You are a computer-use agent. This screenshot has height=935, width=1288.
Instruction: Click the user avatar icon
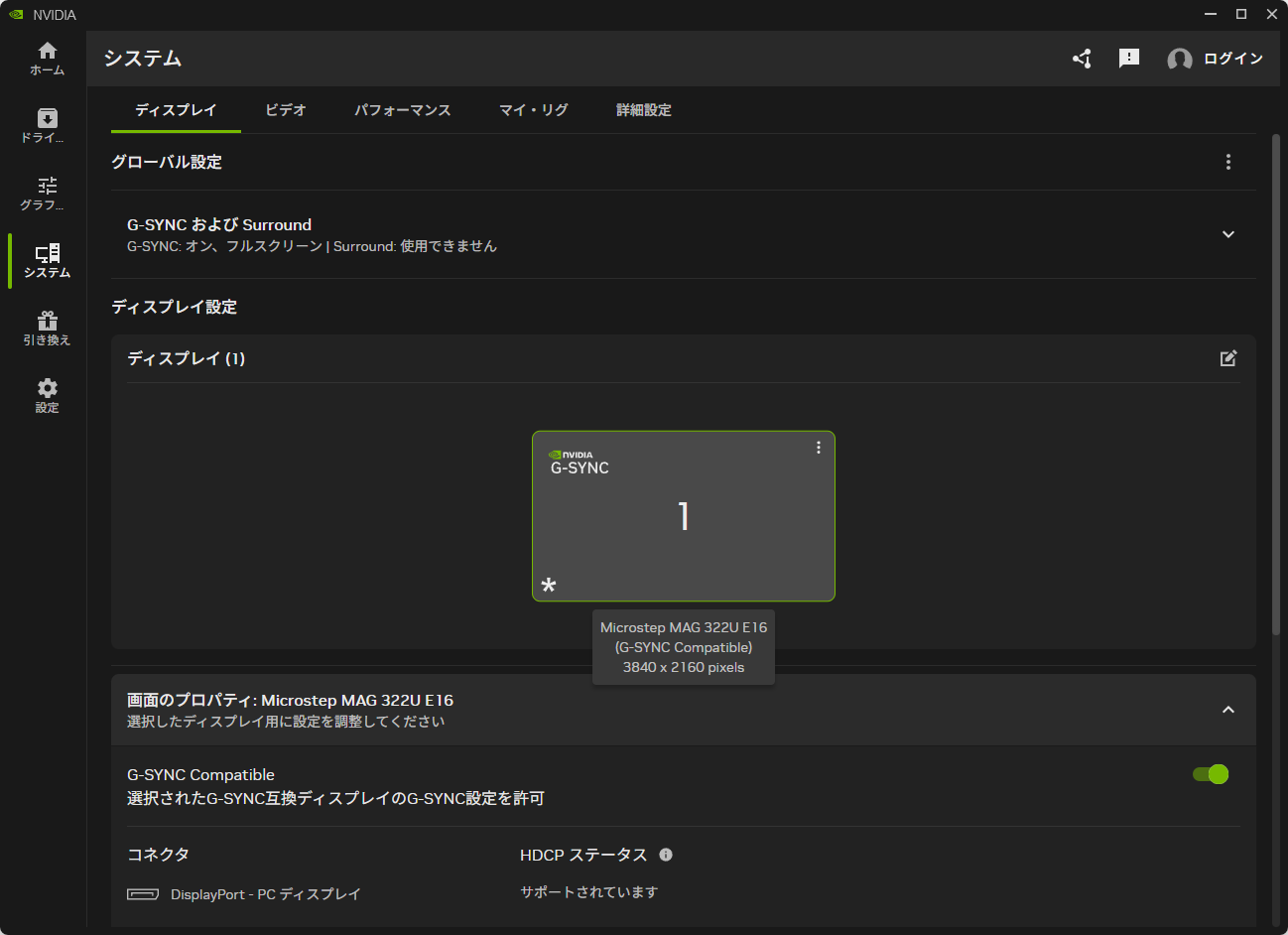pyautogui.click(x=1180, y=60)
